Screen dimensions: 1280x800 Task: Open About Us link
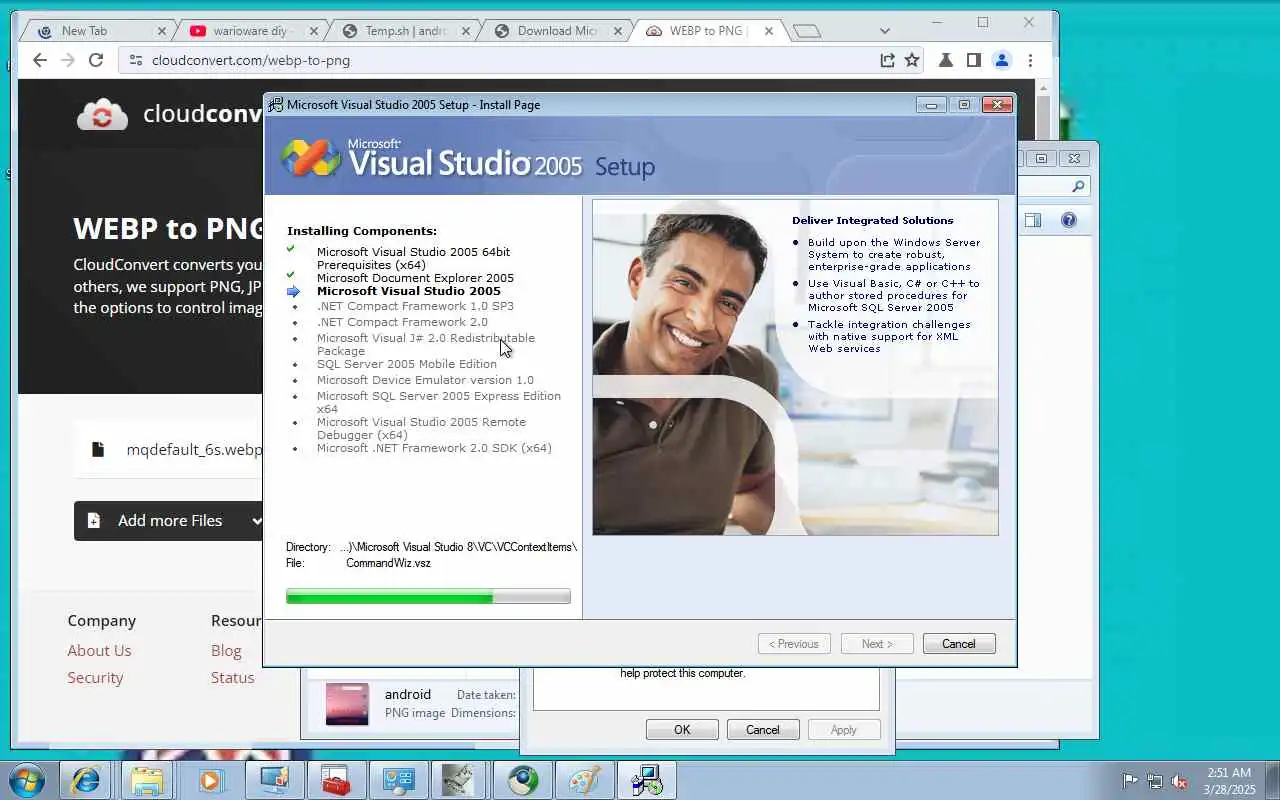click(99, 650)
